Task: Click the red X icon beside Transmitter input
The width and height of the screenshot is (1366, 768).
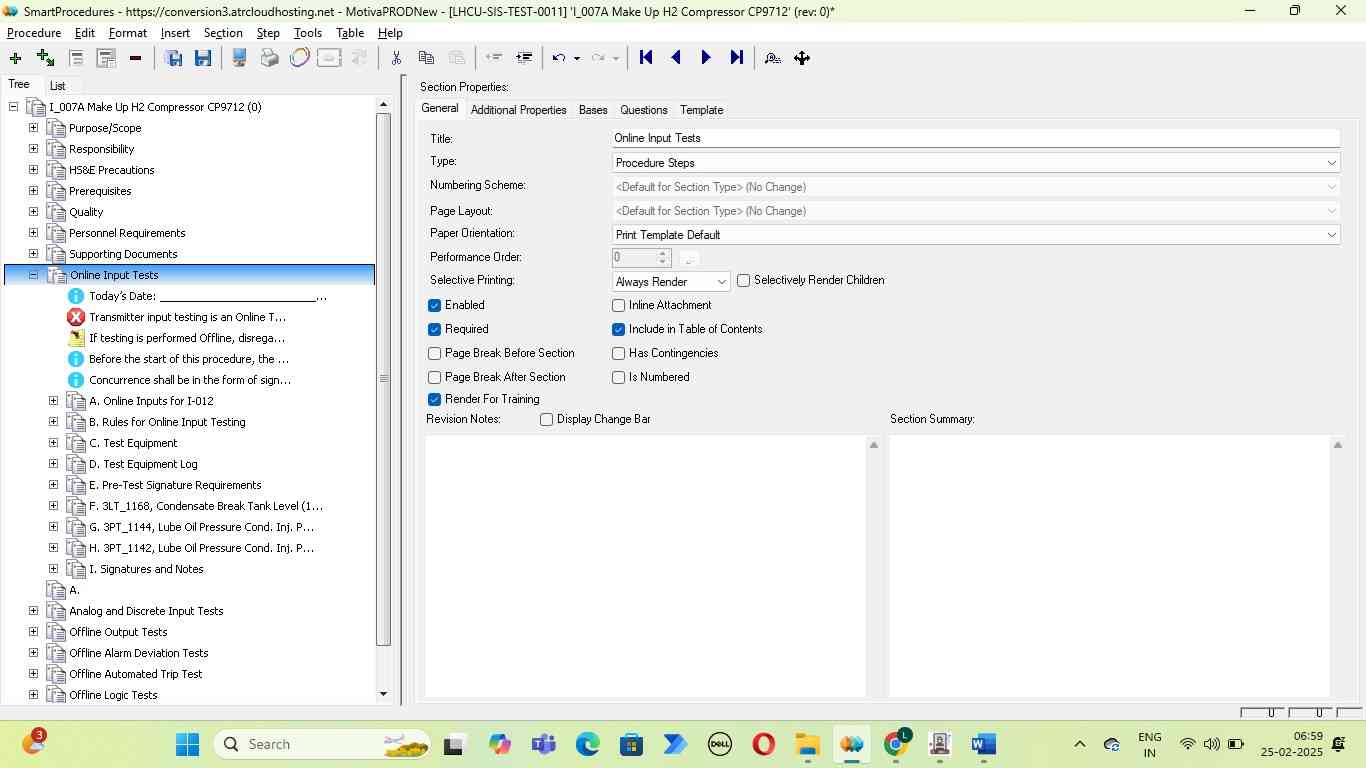Action: point(76,317)
